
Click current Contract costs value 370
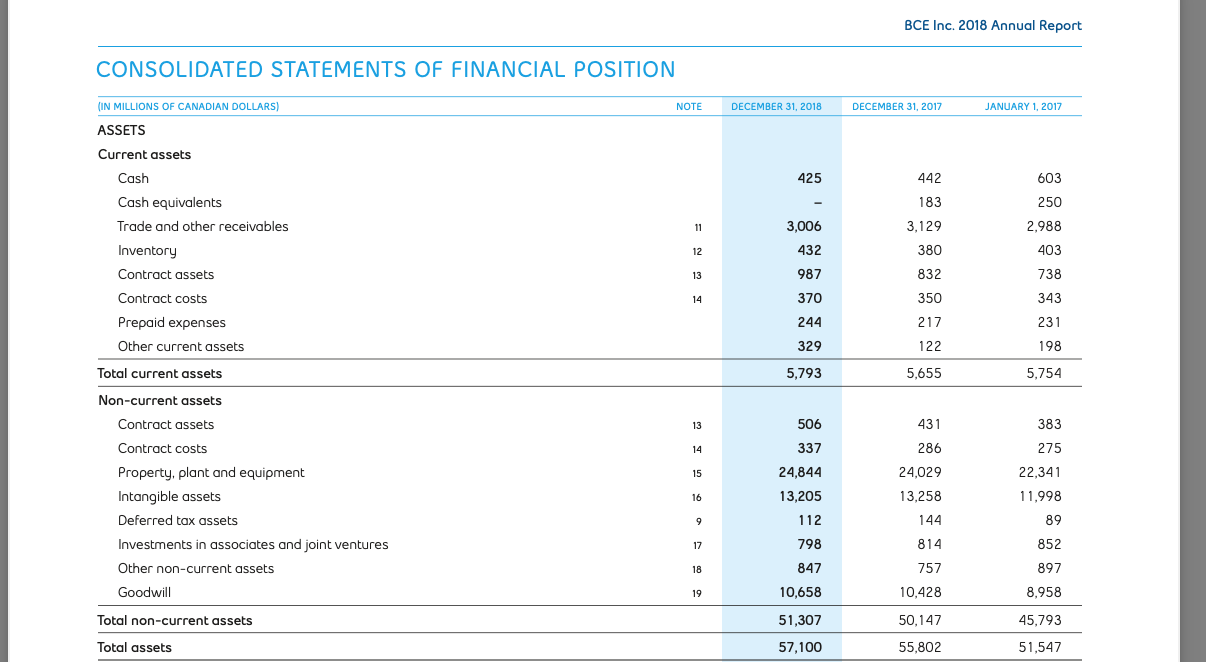pyautogui.click(x=810, y=298)
